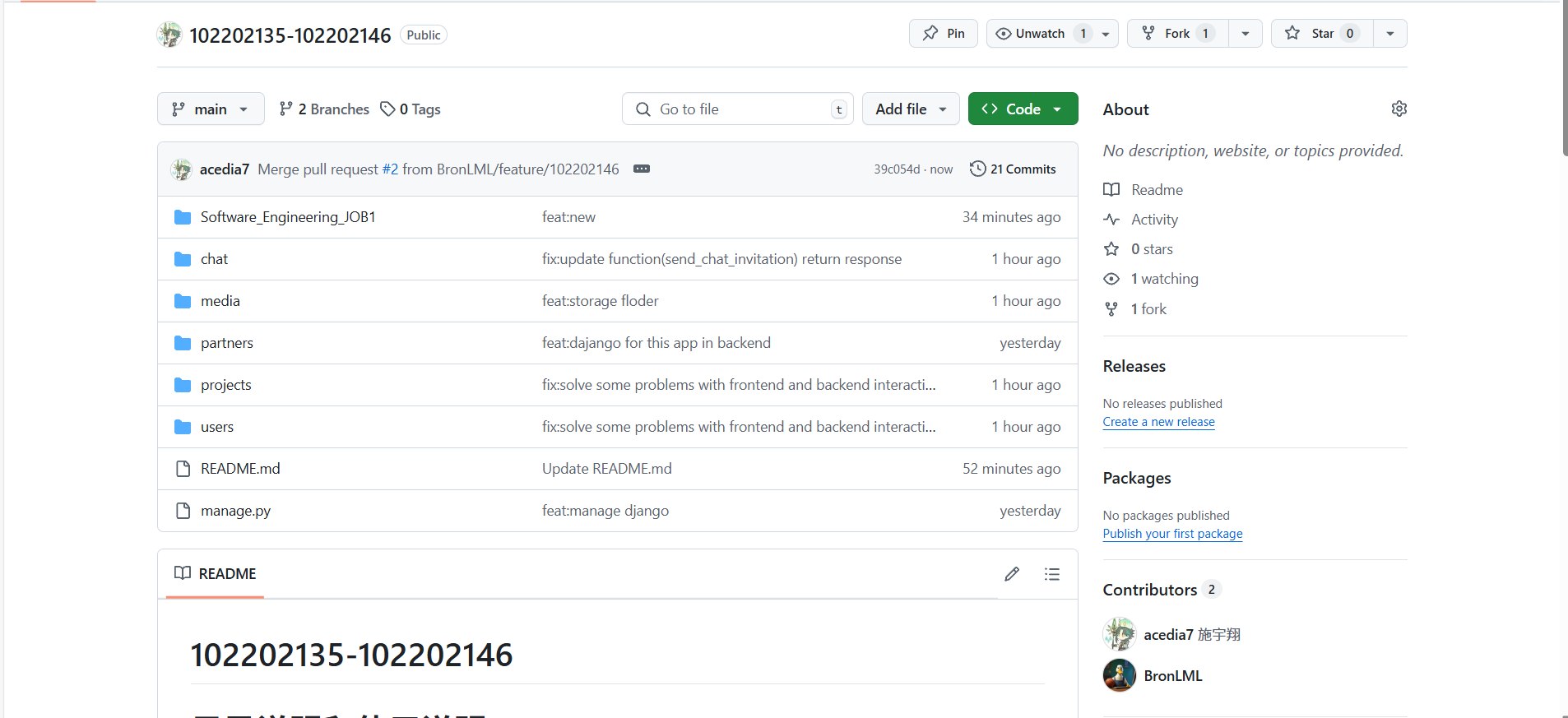Click the pencil icon to edit README
The height and width of the screenshot is (718, 1568).
pos(1012,574)
